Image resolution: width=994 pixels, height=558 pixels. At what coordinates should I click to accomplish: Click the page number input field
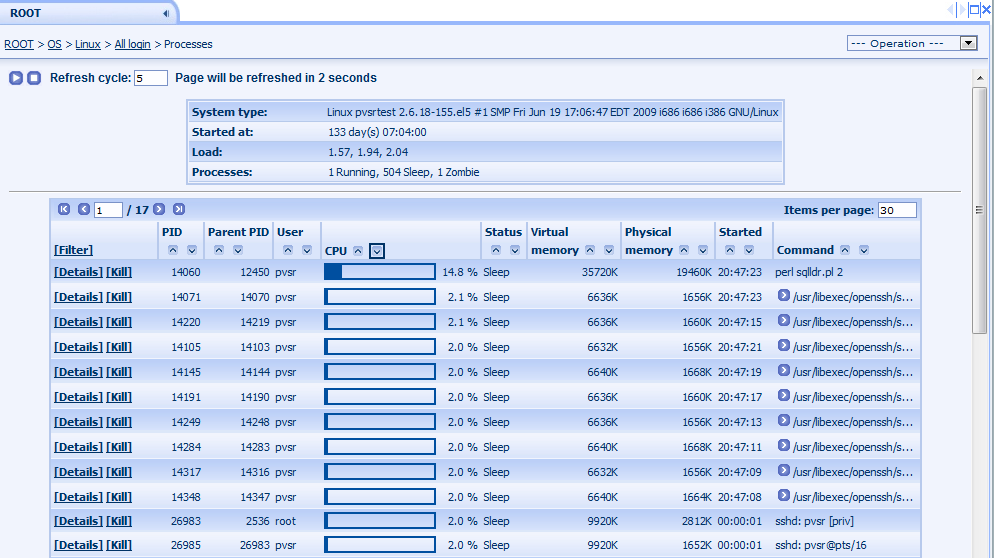(108, 210)
